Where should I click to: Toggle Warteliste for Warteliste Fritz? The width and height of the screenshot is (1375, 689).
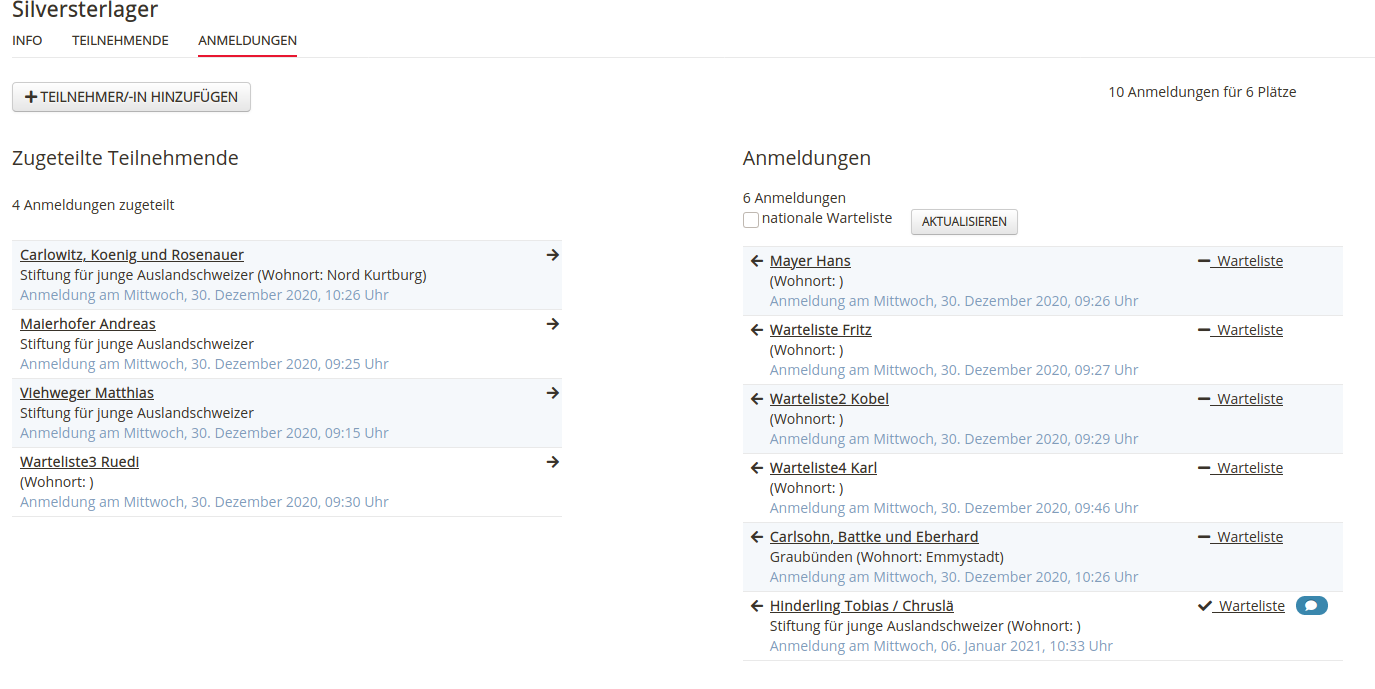click(x=1240, y=330)
